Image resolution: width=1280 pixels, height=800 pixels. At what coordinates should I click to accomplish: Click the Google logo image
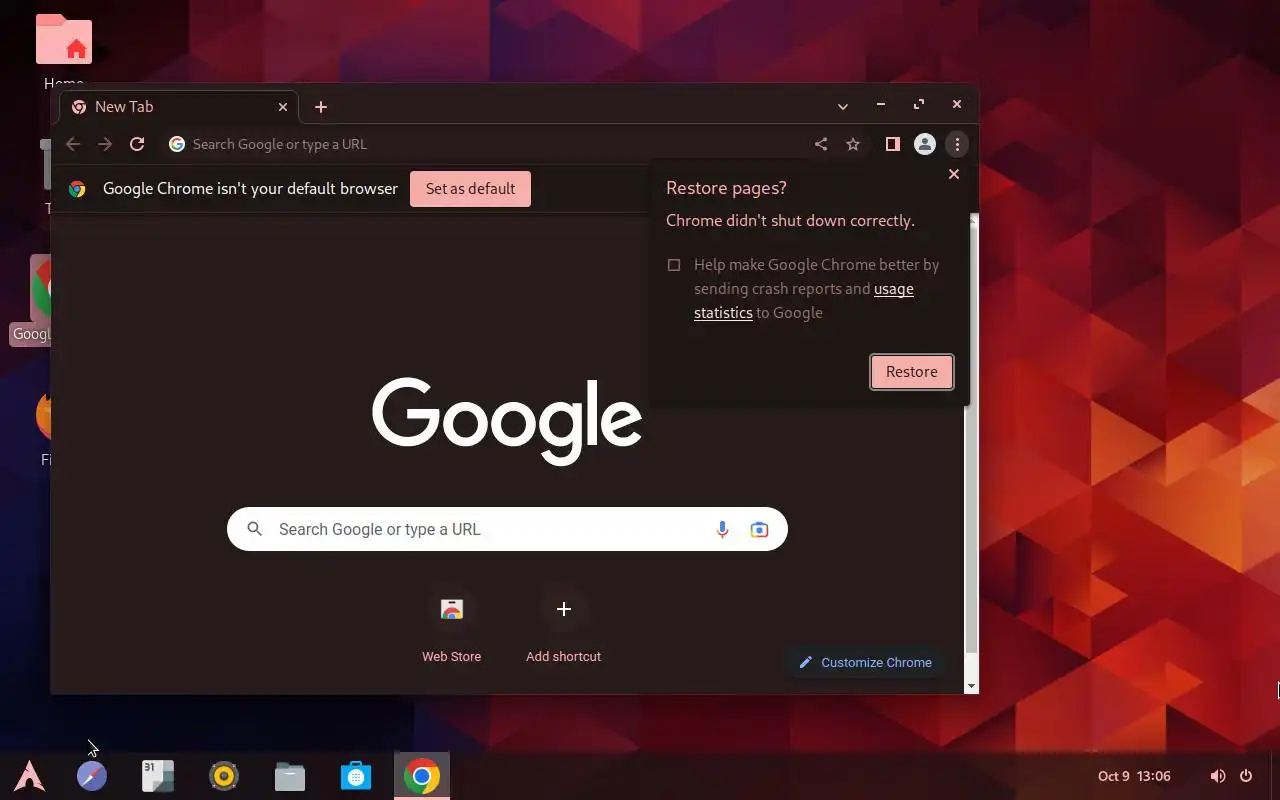[507, 420]
